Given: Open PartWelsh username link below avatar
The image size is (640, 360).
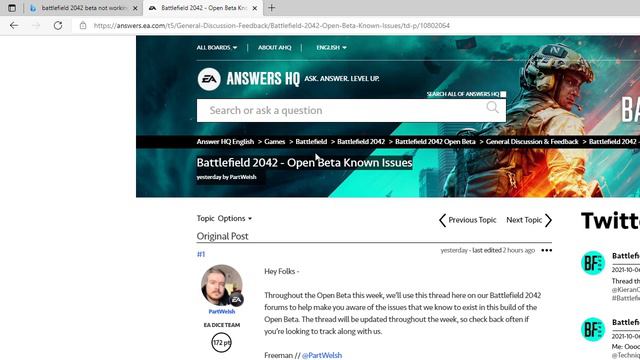Looking at the screenshot, I should 222,311.
